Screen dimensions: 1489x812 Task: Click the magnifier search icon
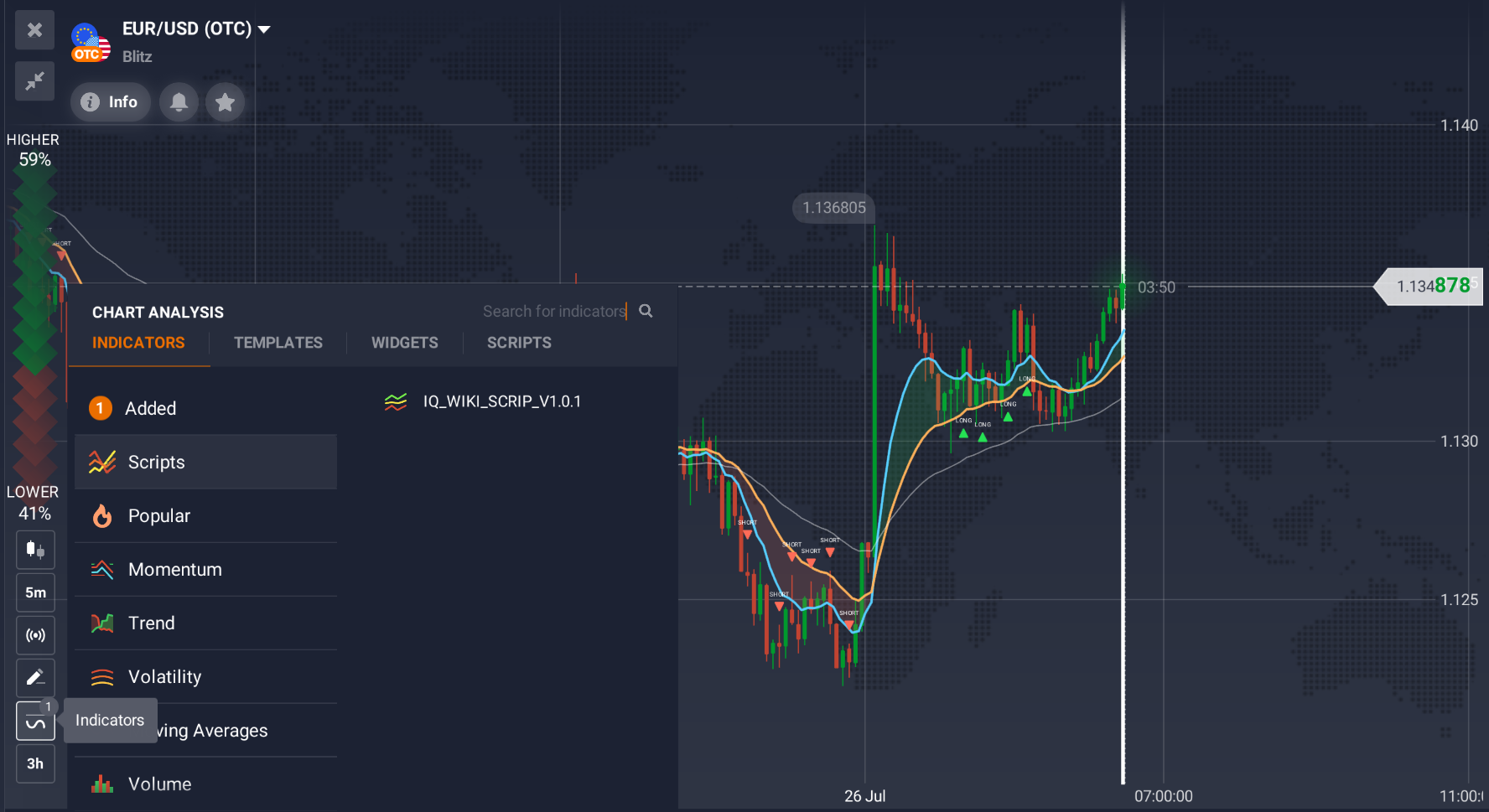click(646, 311)
